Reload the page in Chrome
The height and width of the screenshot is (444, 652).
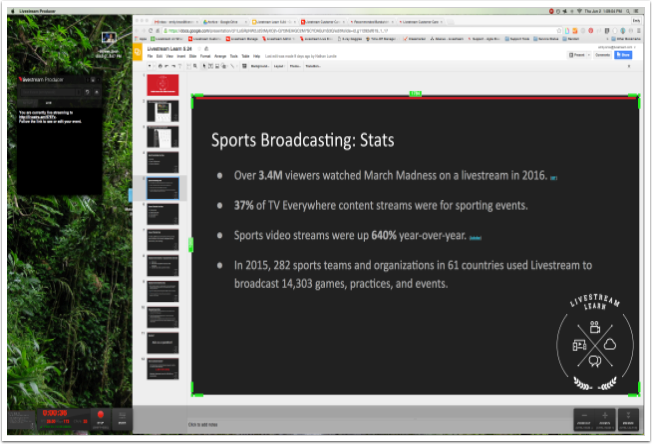151,31
